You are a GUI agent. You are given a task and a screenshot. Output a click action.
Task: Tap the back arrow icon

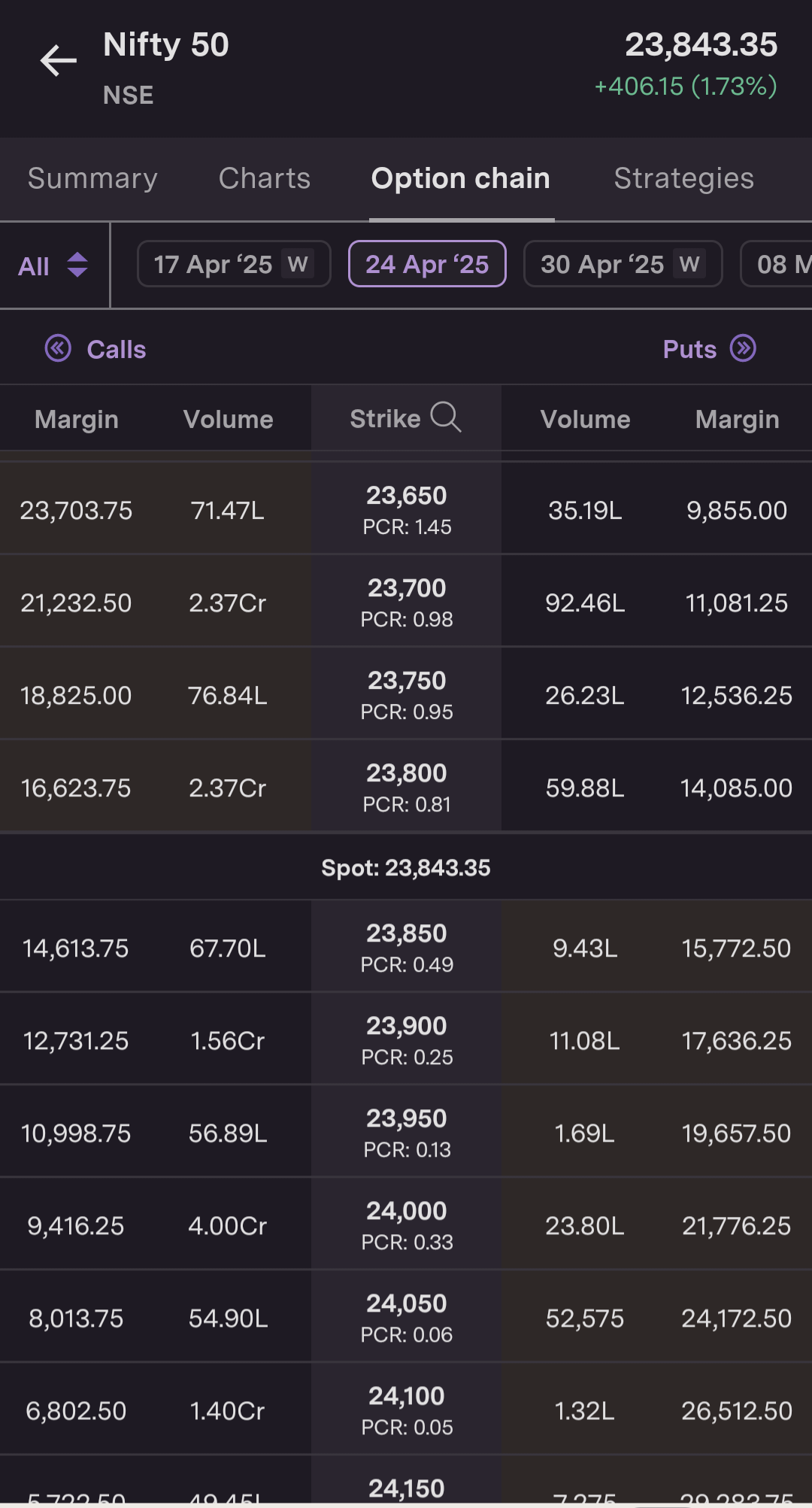point(59,61)
